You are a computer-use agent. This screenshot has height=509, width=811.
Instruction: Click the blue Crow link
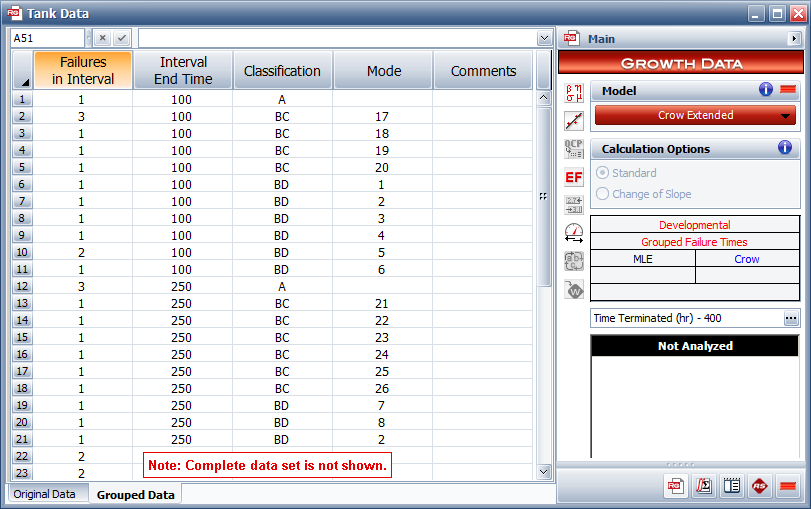click(x=747, y=259)
